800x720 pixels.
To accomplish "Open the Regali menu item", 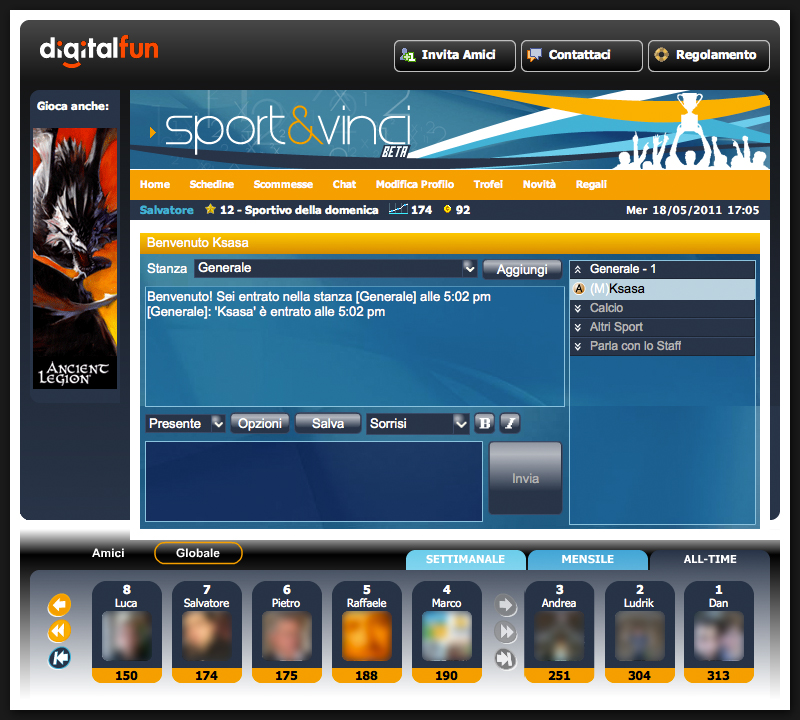I will (x=591, y=184).
